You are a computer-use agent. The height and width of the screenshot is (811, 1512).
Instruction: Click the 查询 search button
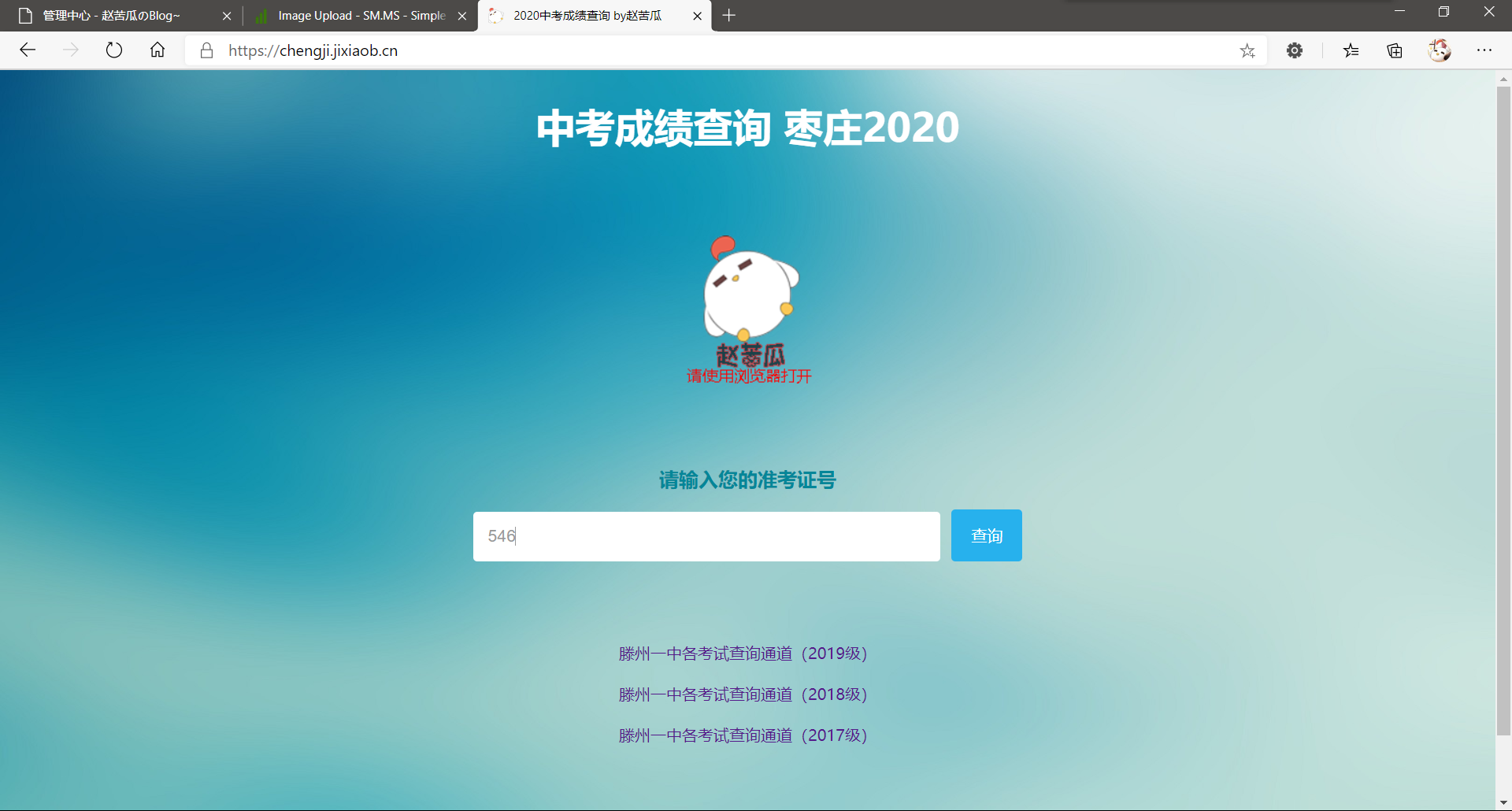click(987, 535)
